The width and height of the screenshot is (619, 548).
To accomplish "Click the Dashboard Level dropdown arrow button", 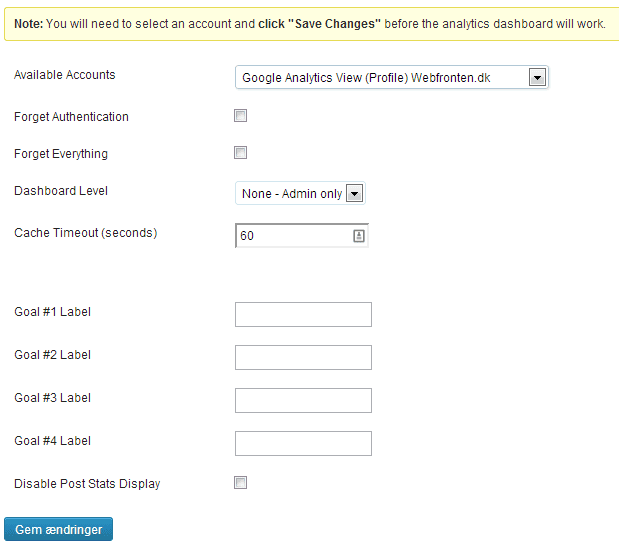I will (355, 193).
